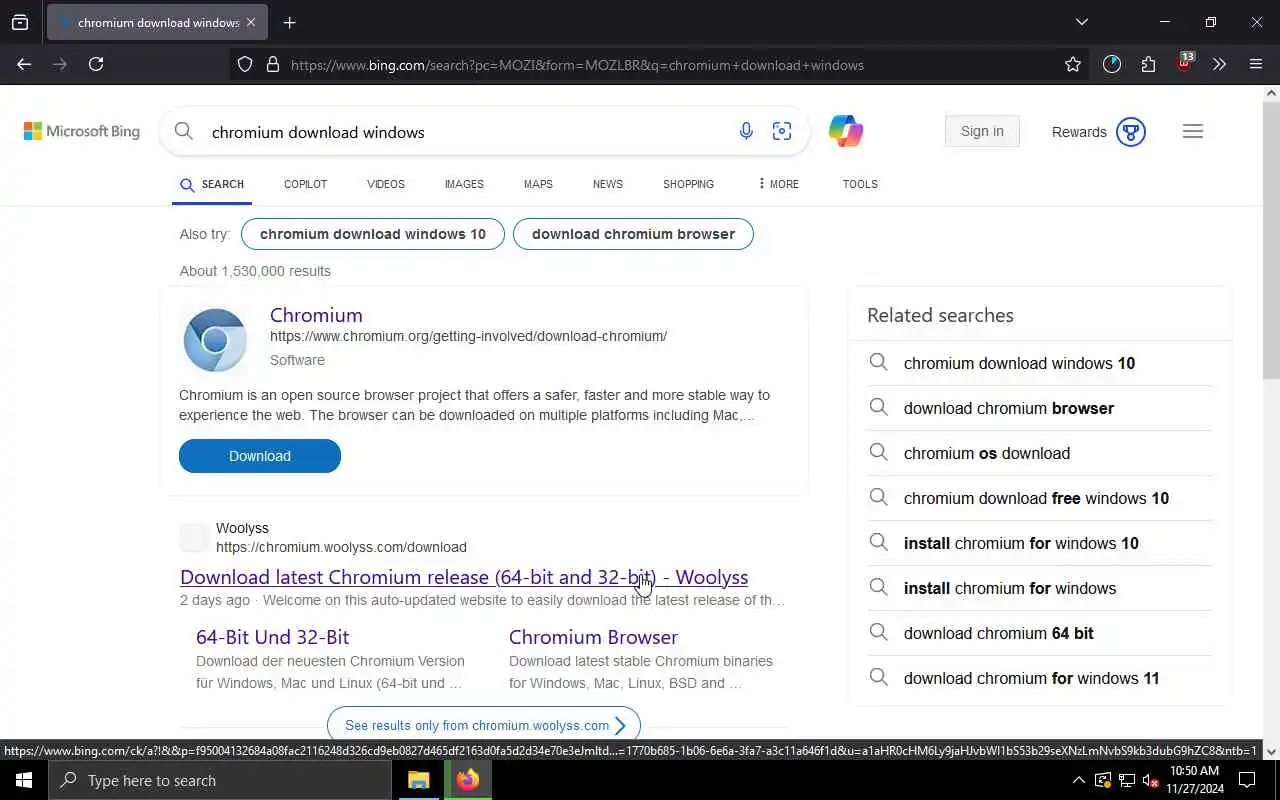Try suggestion download chromium browser pill
This screenshot has height=800, width=1280.
(633, 234)
